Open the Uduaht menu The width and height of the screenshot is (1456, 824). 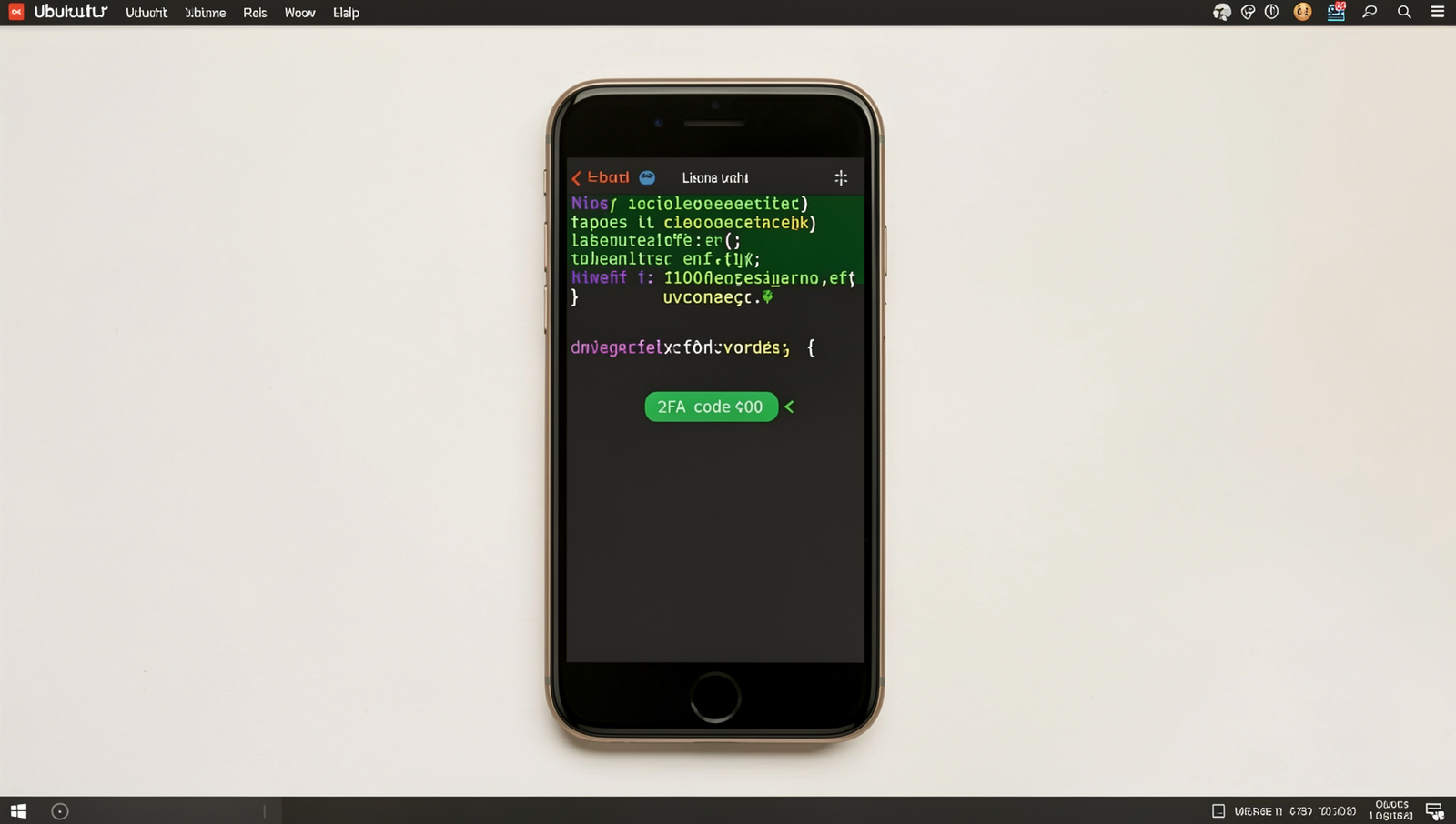coord(147,13)
